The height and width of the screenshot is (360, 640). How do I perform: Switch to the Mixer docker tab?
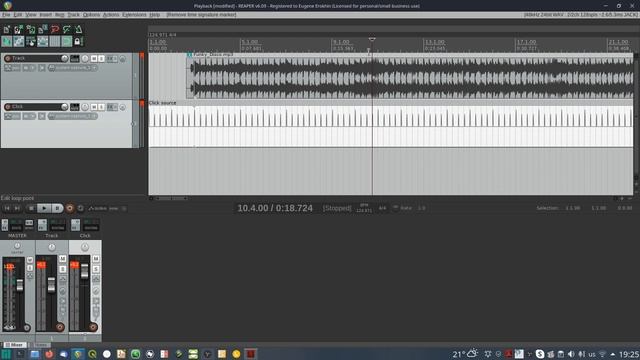pyautogui.click(x=14, y=345)
